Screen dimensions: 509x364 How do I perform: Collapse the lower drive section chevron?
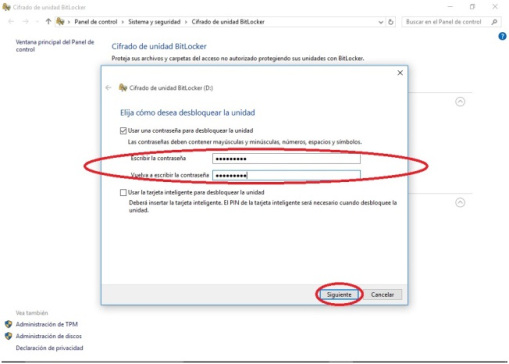[x=460, y=203]
